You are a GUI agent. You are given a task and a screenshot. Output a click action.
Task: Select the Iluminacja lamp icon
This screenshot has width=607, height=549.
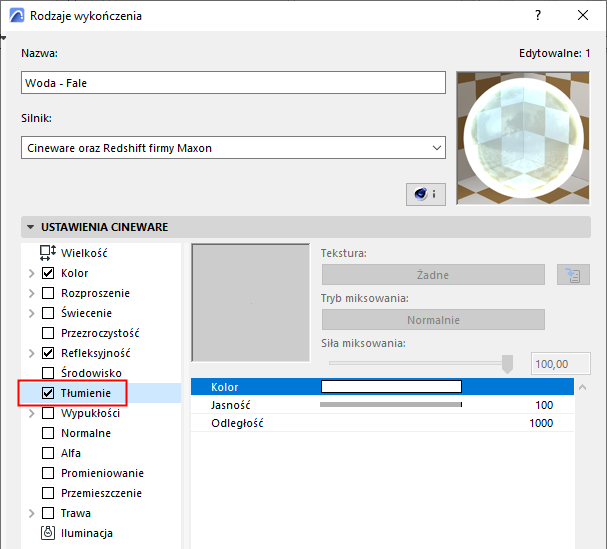coord(48,533)
